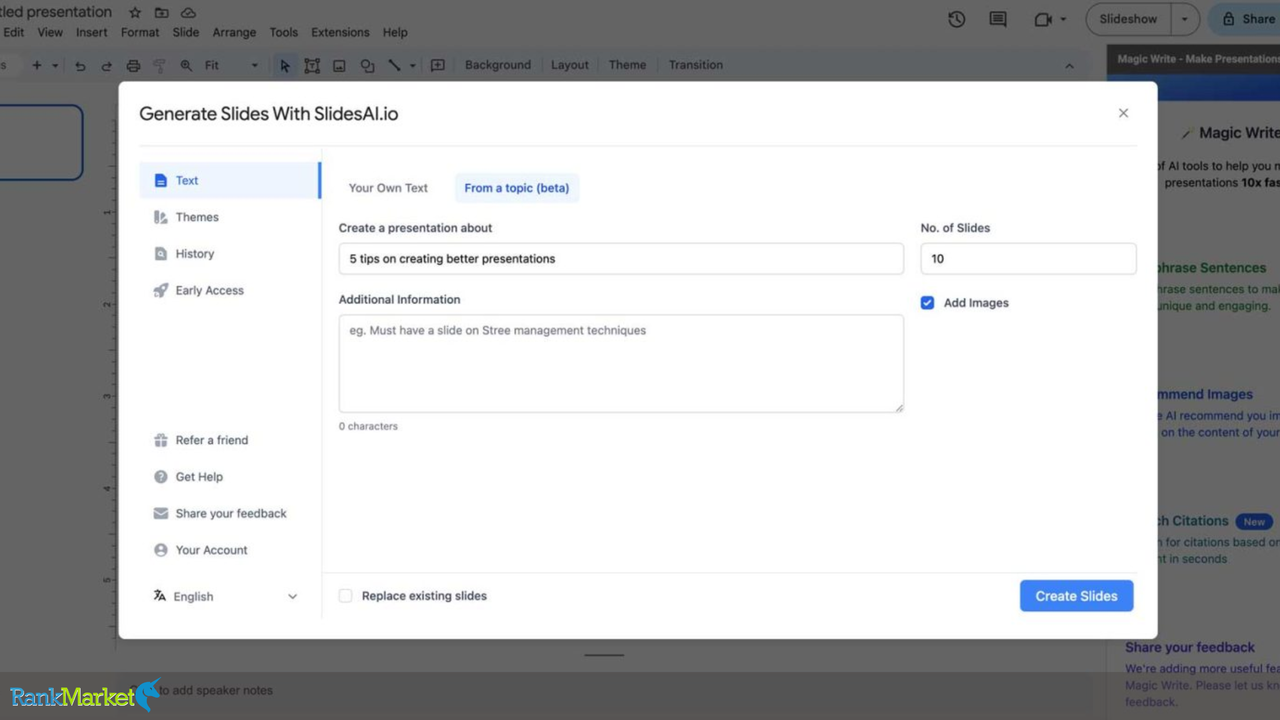1280x720 pixels.
Task: Open the Tools menu
Action: 284,32
